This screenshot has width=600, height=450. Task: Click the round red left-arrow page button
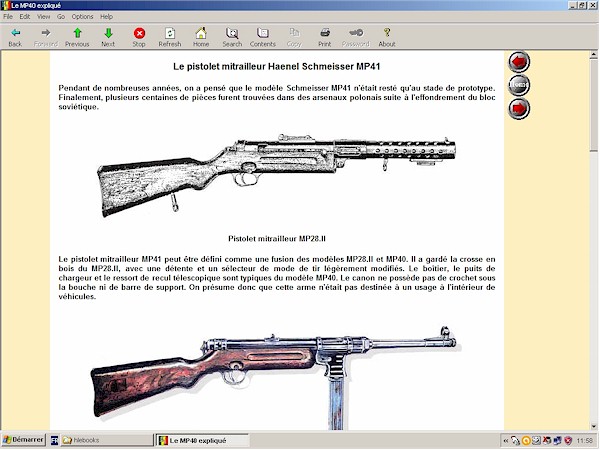519,62
